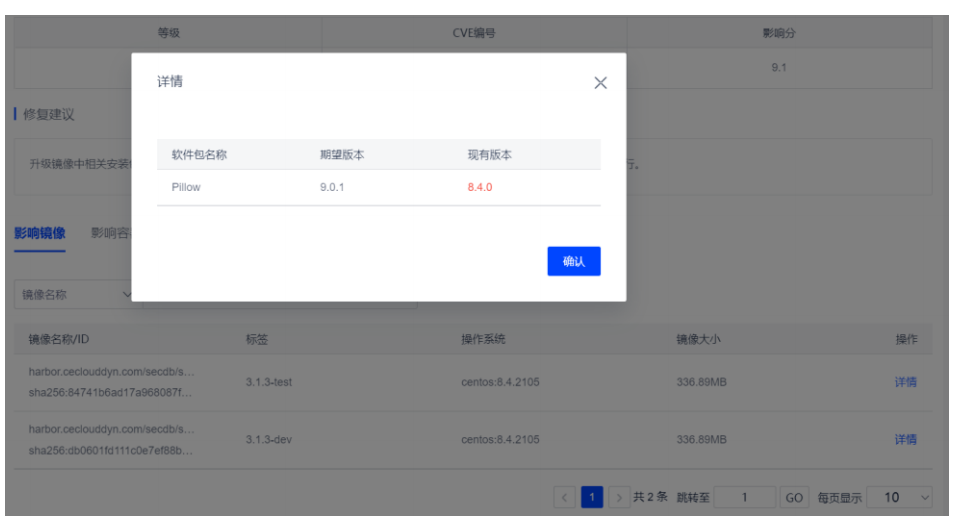Click the 软件包名称 column header
The width and height of the screenshot is (961, 523).
(199, 155)
